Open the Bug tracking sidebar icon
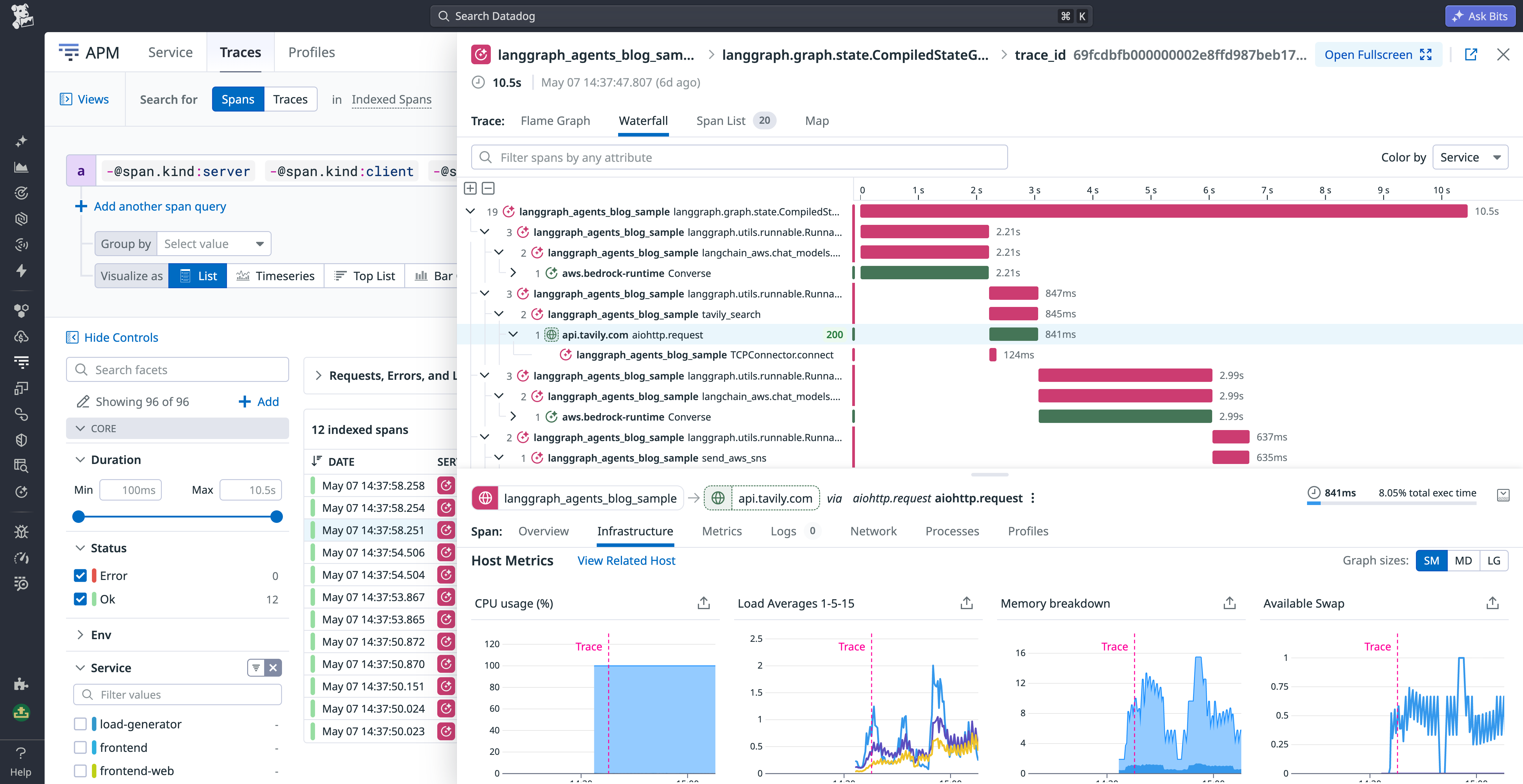1523x784 pixels. [21, 531]
